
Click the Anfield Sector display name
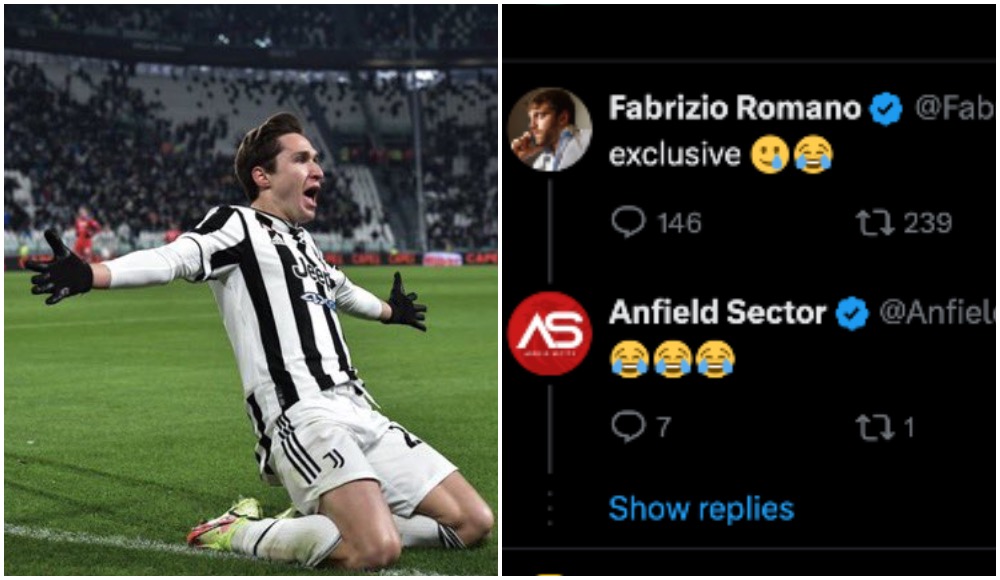pos(717,312)
